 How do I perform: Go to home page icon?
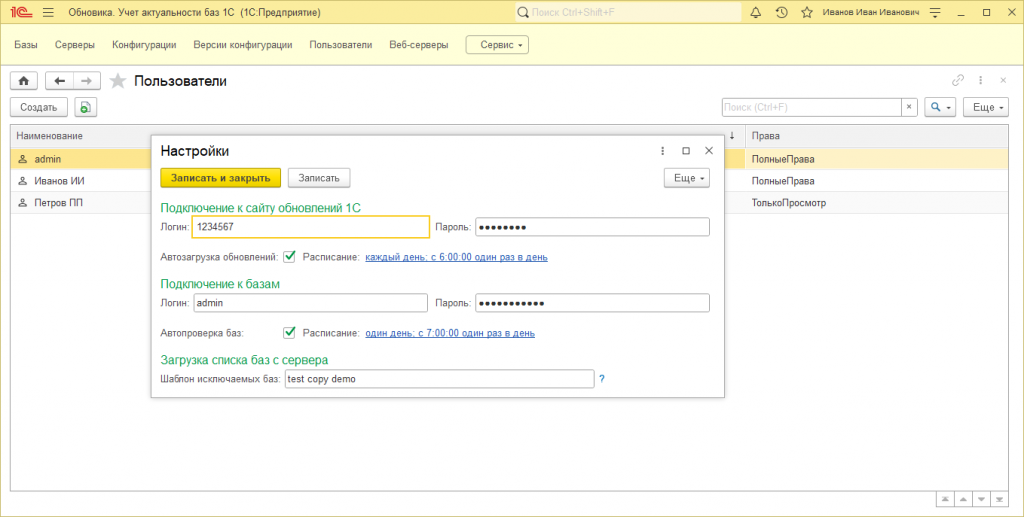click(x=24, y=81)
